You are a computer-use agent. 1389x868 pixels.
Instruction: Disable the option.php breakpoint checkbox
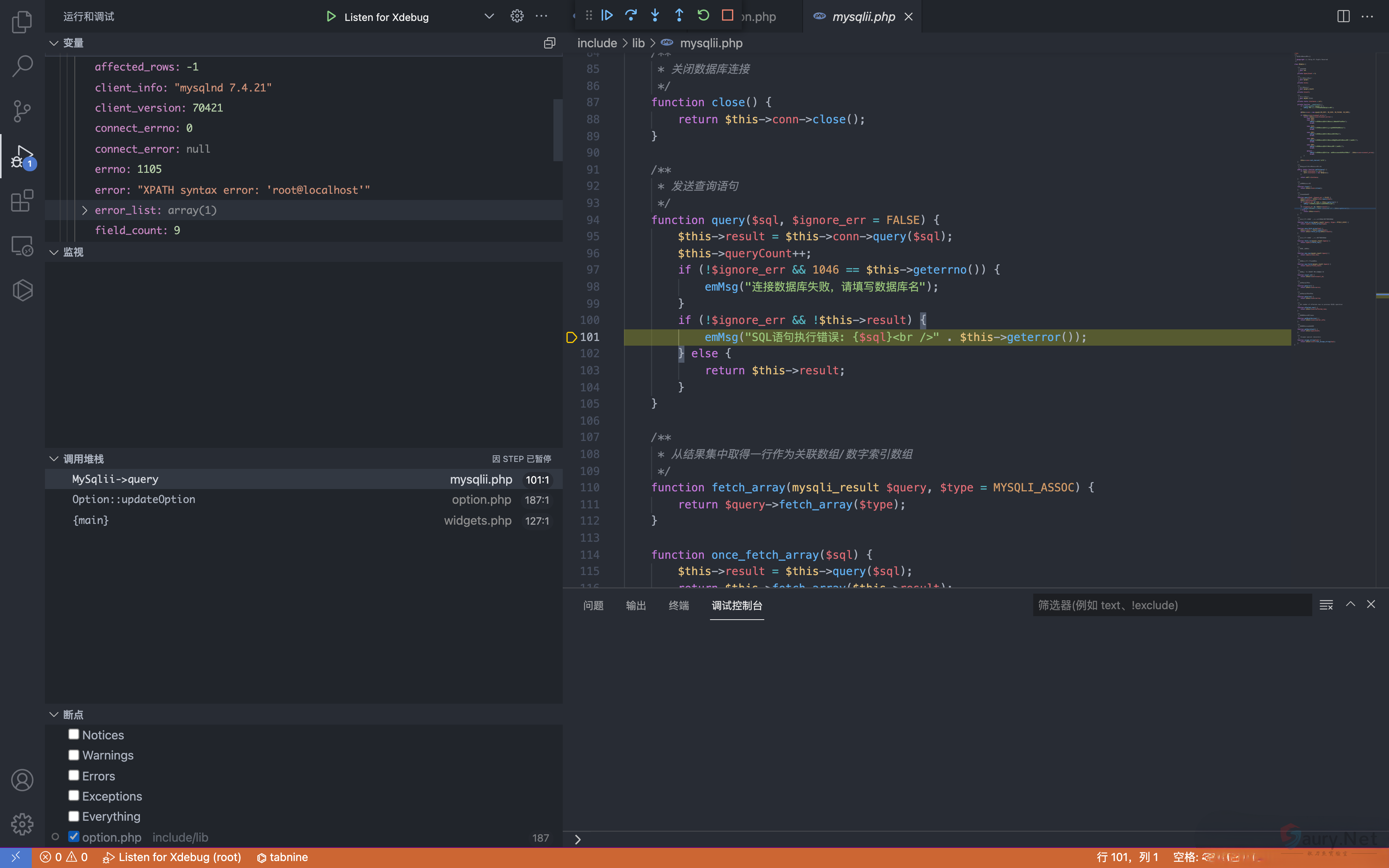point(74,837)
